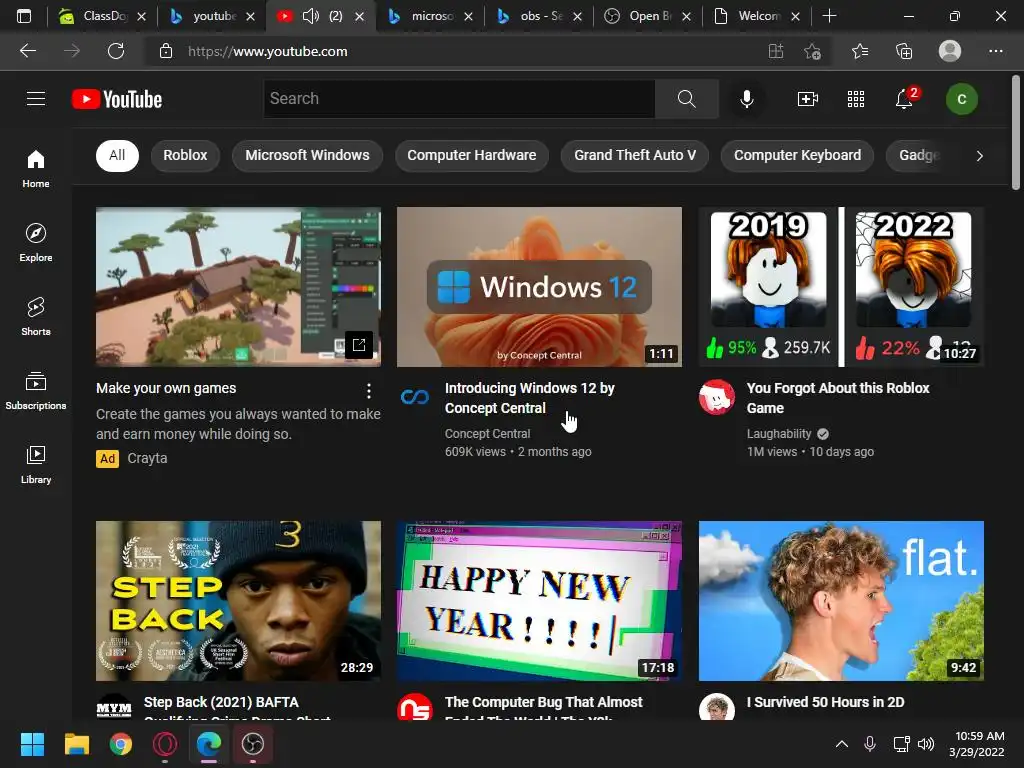Image resolution: width=1024 pixels, height=768 pixels.
Task: Click the search magnifier button
Action: [x=686, y=99]
